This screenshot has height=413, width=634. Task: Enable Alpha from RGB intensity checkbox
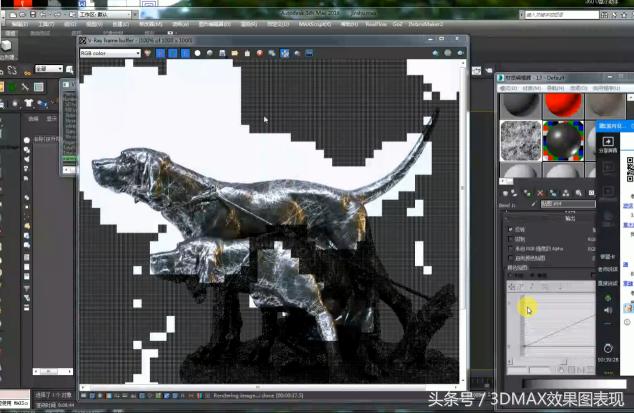tap(510, 249)
